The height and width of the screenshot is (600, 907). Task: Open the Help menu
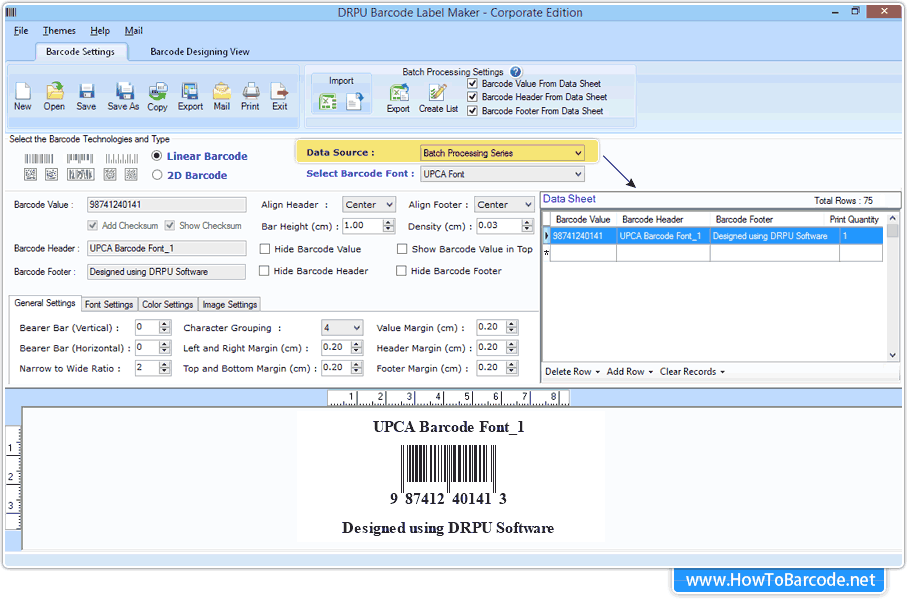[99, 31]
